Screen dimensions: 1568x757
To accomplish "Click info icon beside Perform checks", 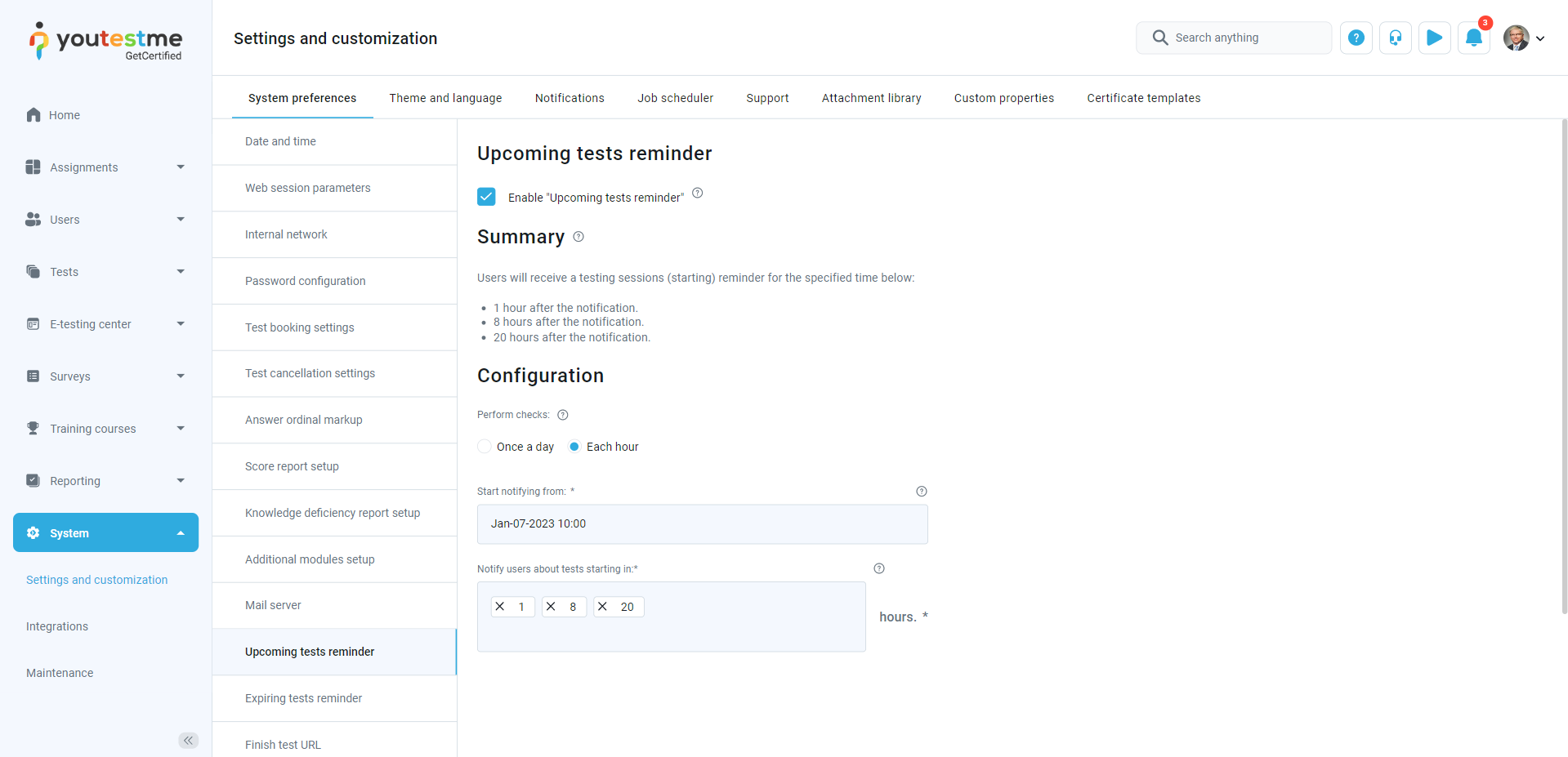I will pyautogui.click(x=563, y=415).
